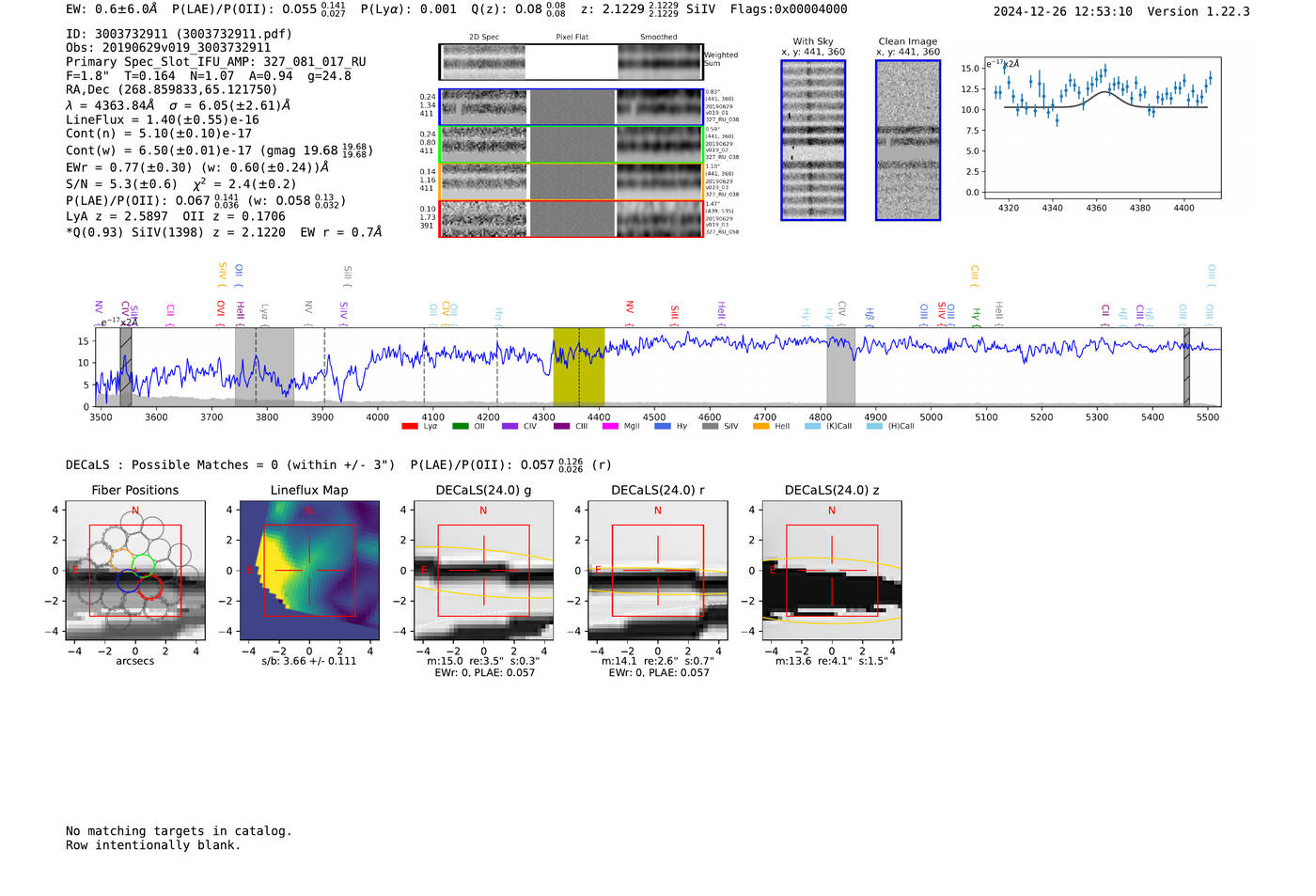The image size is (1316, 896).
Task: Click the Row intentionally blank text
Action: [x=153, y=845]
